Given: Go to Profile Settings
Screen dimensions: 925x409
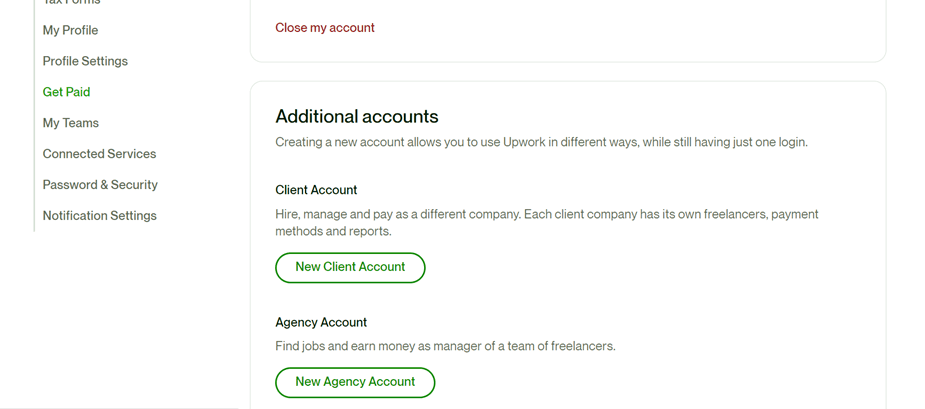Looking at the screenshot, I should (x=85, y=61).
